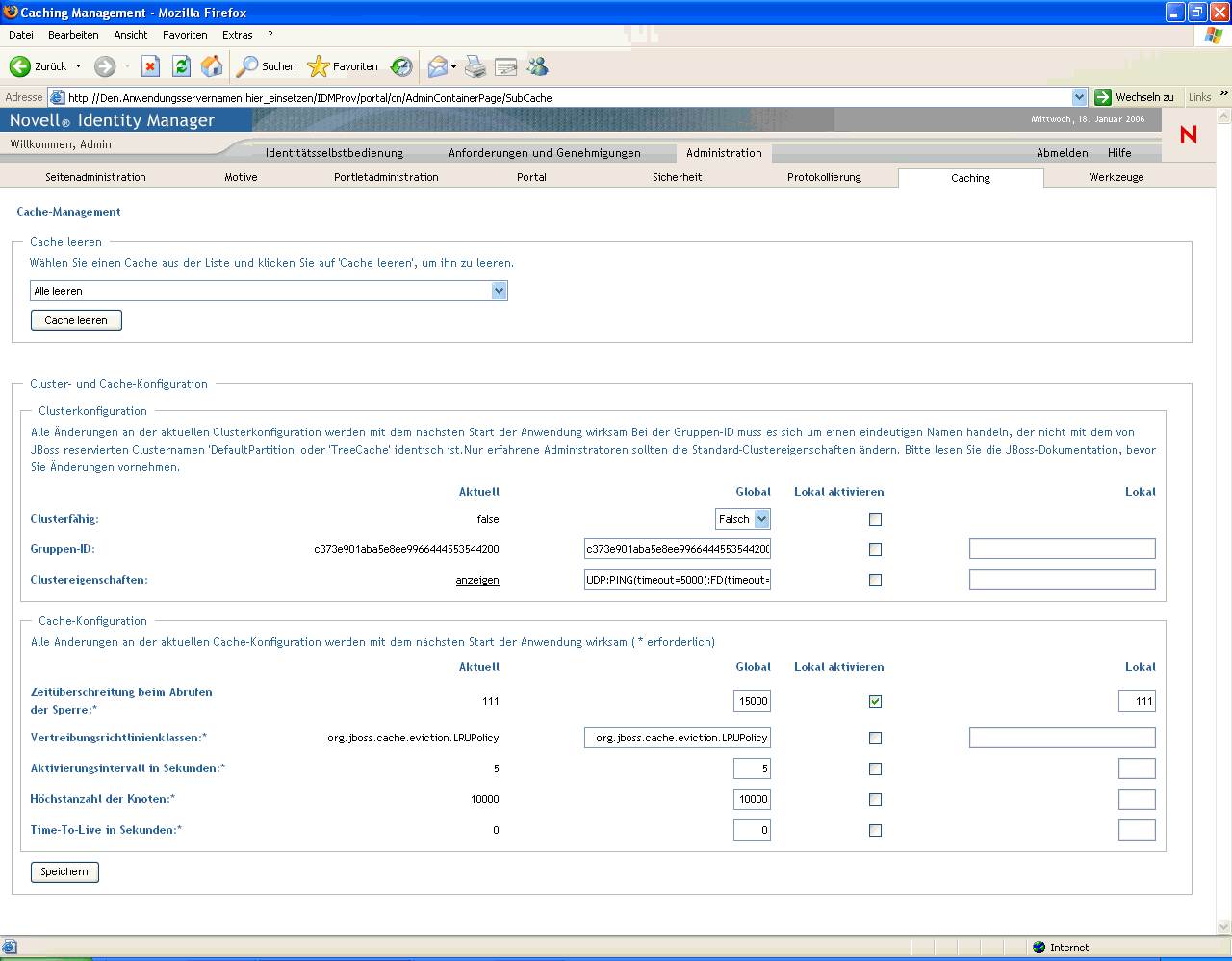
Task: Click the local lock timeout field 111
Action: click(x=1137, y=701)
